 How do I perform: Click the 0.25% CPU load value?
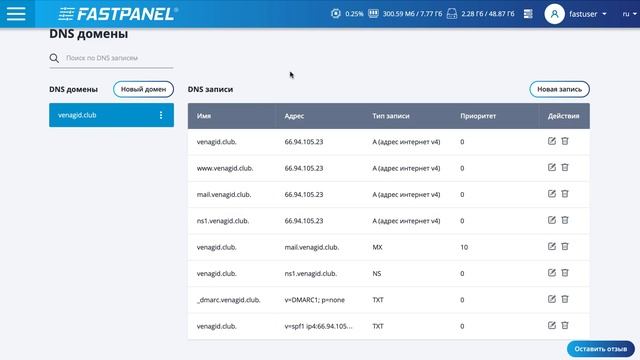pos(354,14)
